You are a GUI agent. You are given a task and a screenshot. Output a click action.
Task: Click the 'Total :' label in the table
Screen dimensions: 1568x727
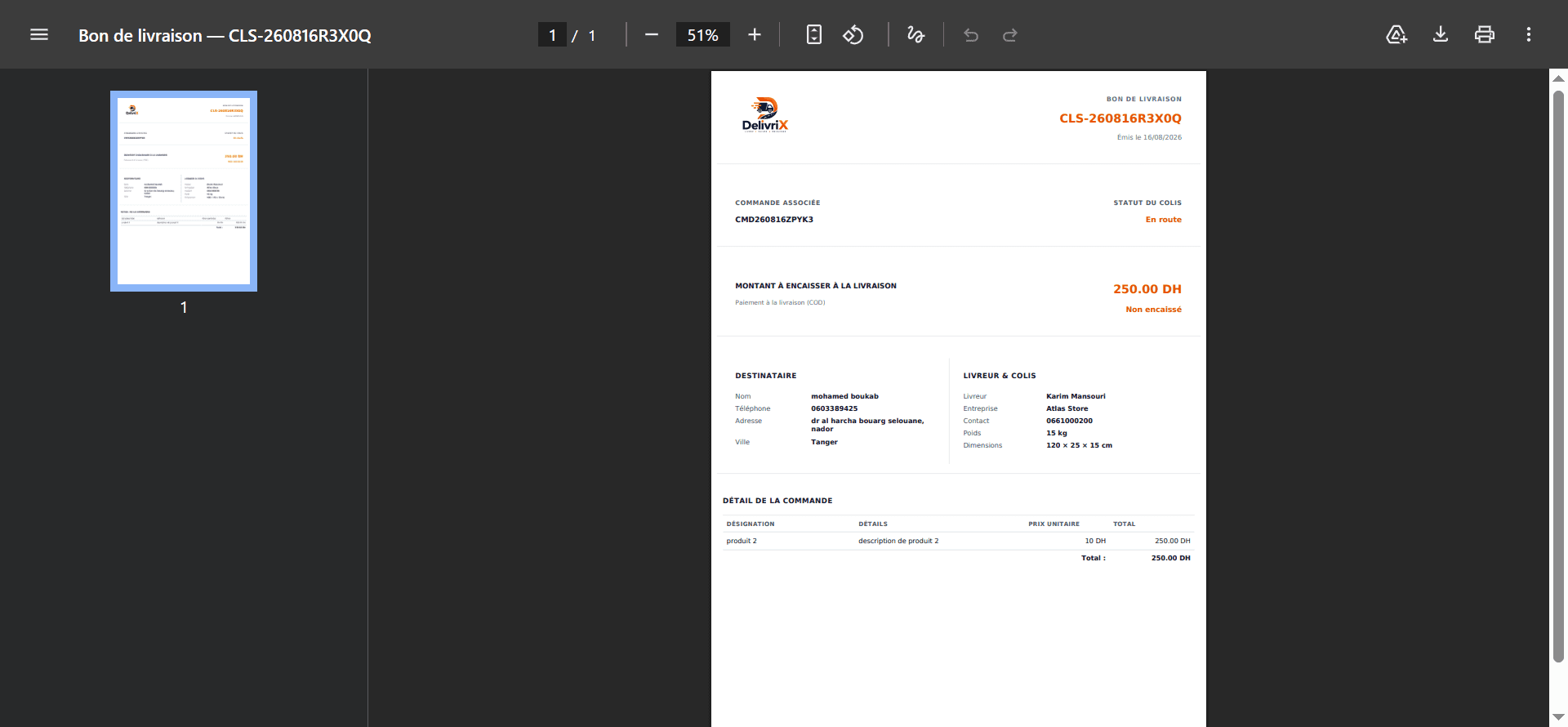(1094, 558)
